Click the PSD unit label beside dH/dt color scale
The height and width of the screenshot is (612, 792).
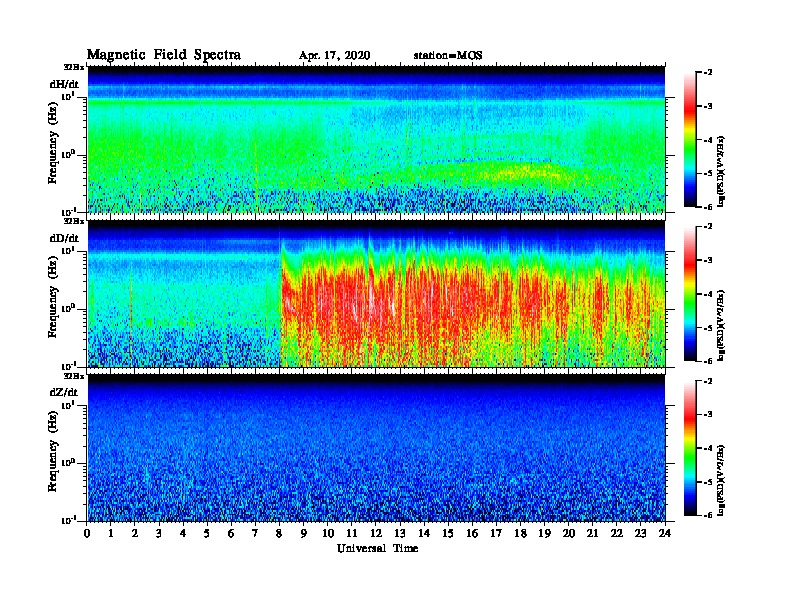pos(721,171)
